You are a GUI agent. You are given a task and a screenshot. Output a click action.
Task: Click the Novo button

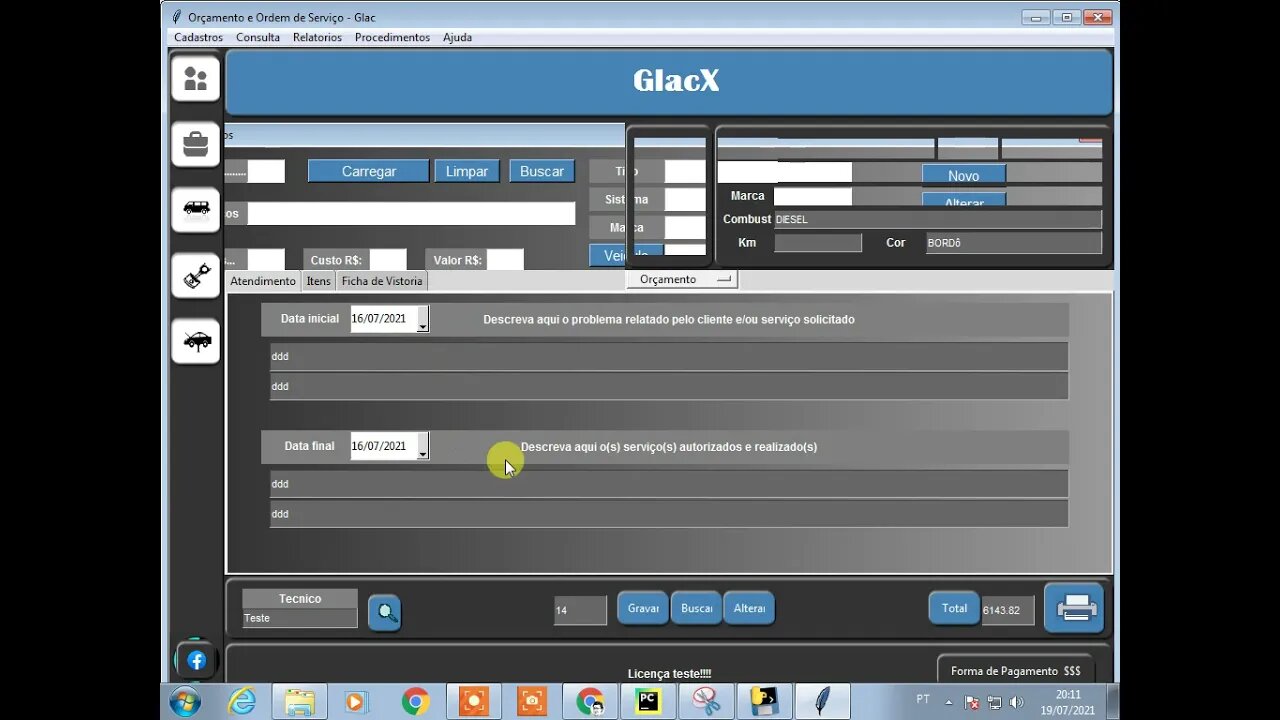click(964, 175)
